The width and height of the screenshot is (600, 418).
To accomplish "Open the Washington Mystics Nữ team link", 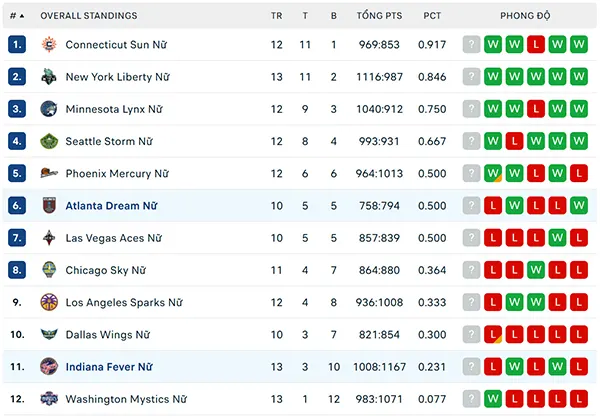I will coord(126,399).
